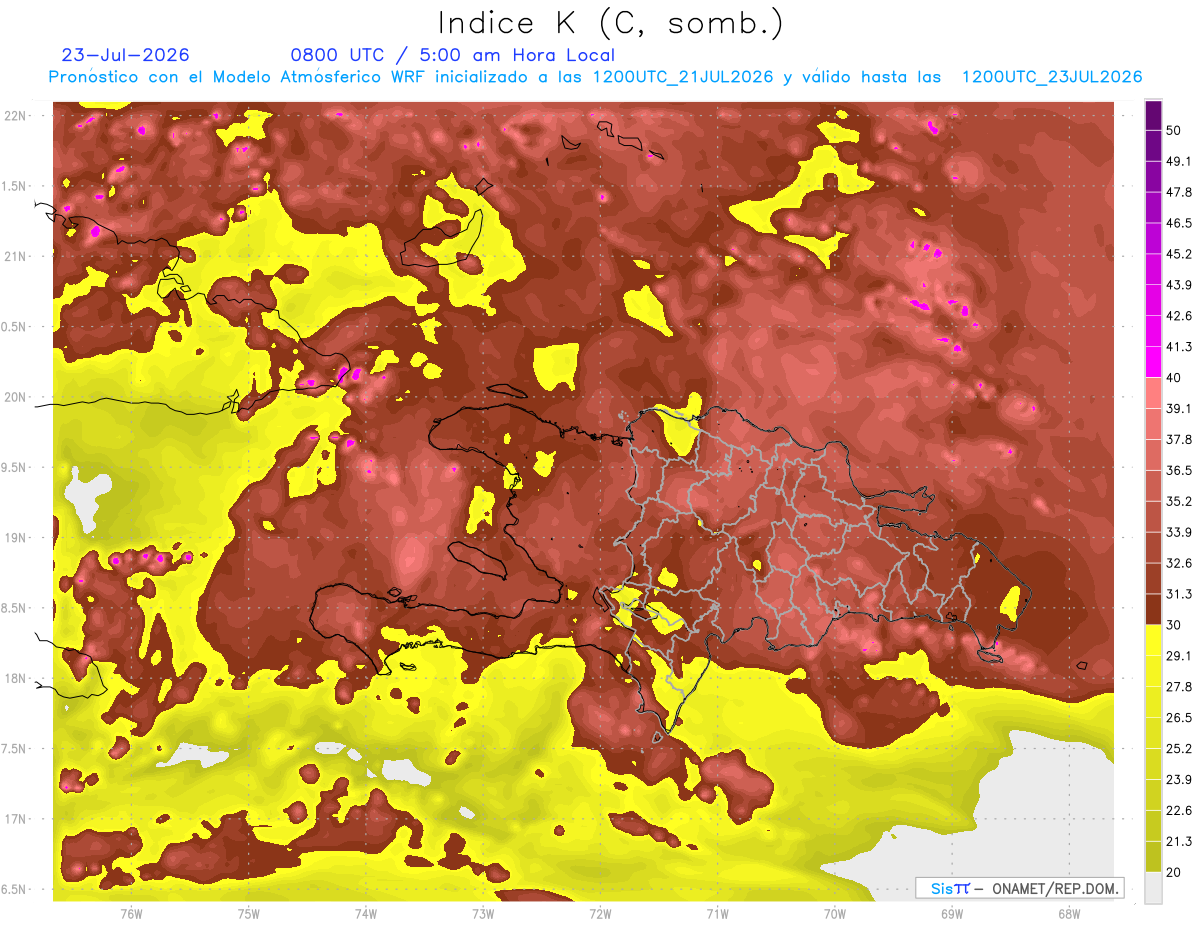This screenshot has width=1200, height=927.
Task: Click the colorbar value label 30
Action: tap(1175, 624)
